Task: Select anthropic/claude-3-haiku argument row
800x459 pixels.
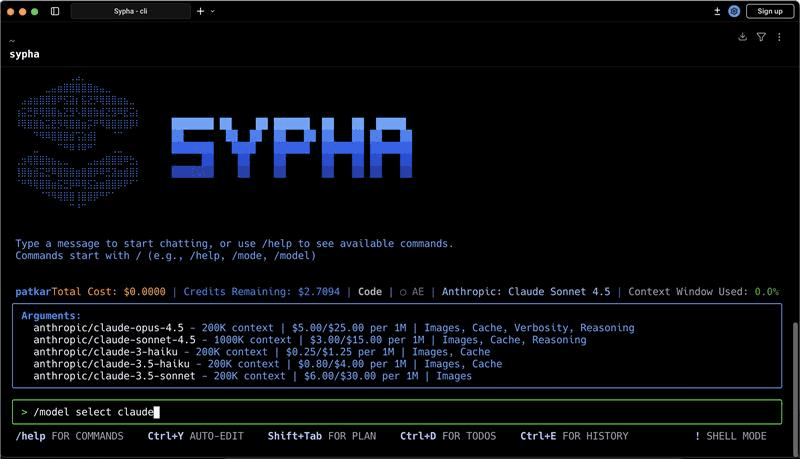Action: click(x=262, y=352)
